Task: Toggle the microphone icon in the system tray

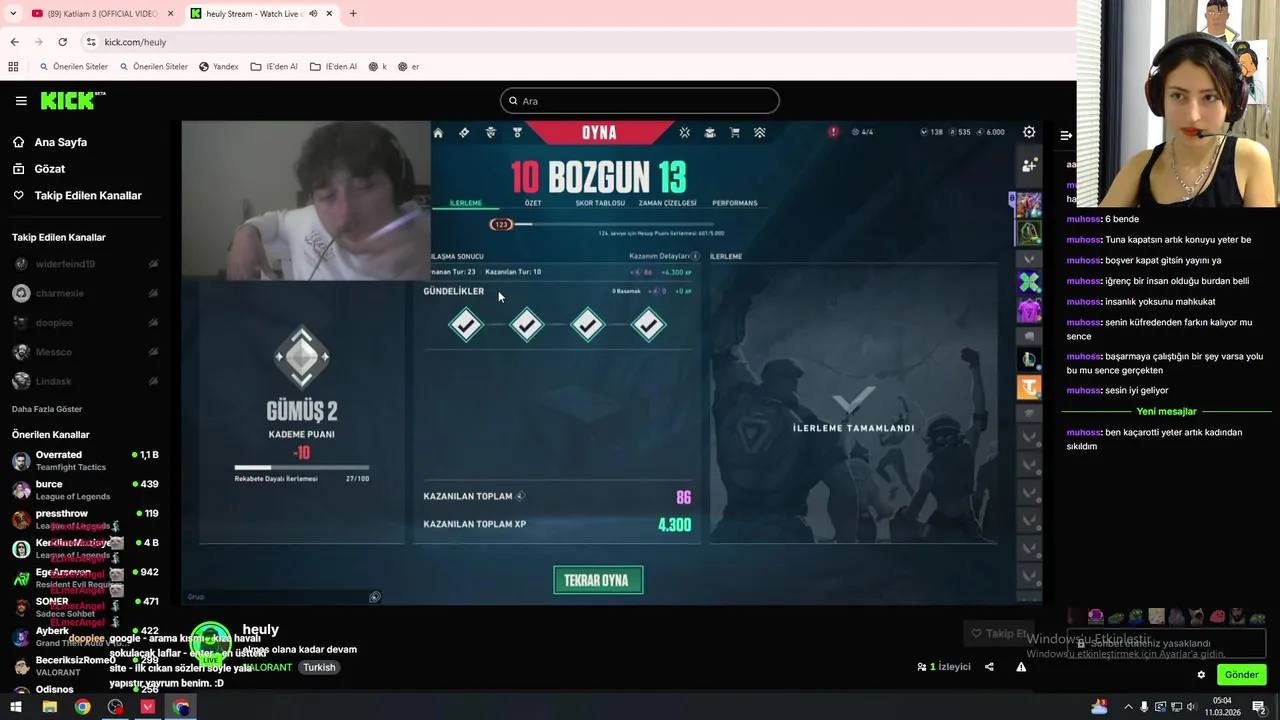Action: click(1144, 707)
